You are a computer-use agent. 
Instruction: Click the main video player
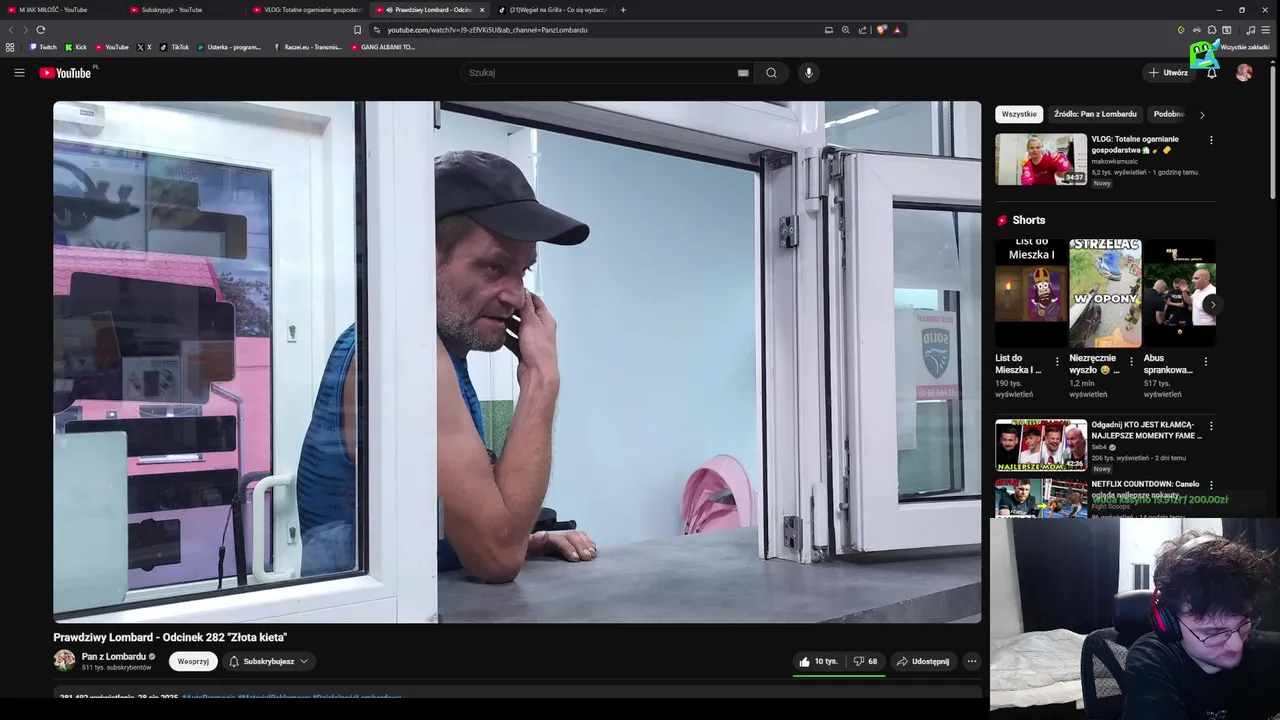517,362
